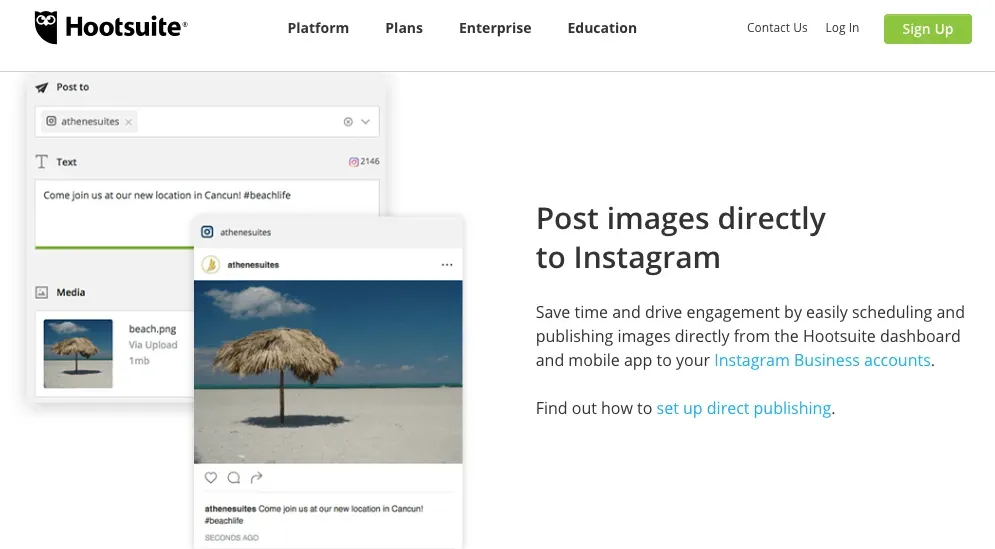Open the Enterprise menu item
The height and width of the screenshot is (549, 995).
click(x=495, y=28)
